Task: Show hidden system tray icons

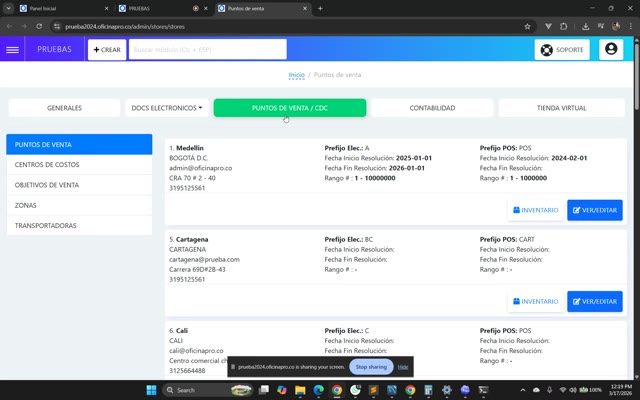Action: tap(523, 390)
